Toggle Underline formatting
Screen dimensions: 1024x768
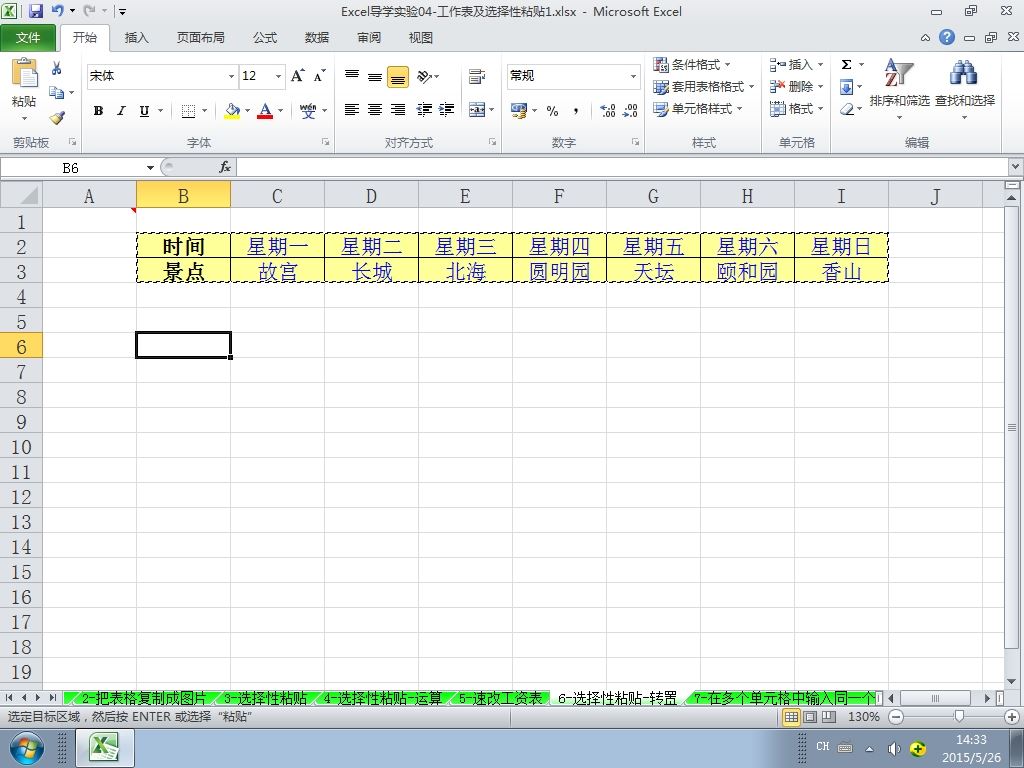144,111
